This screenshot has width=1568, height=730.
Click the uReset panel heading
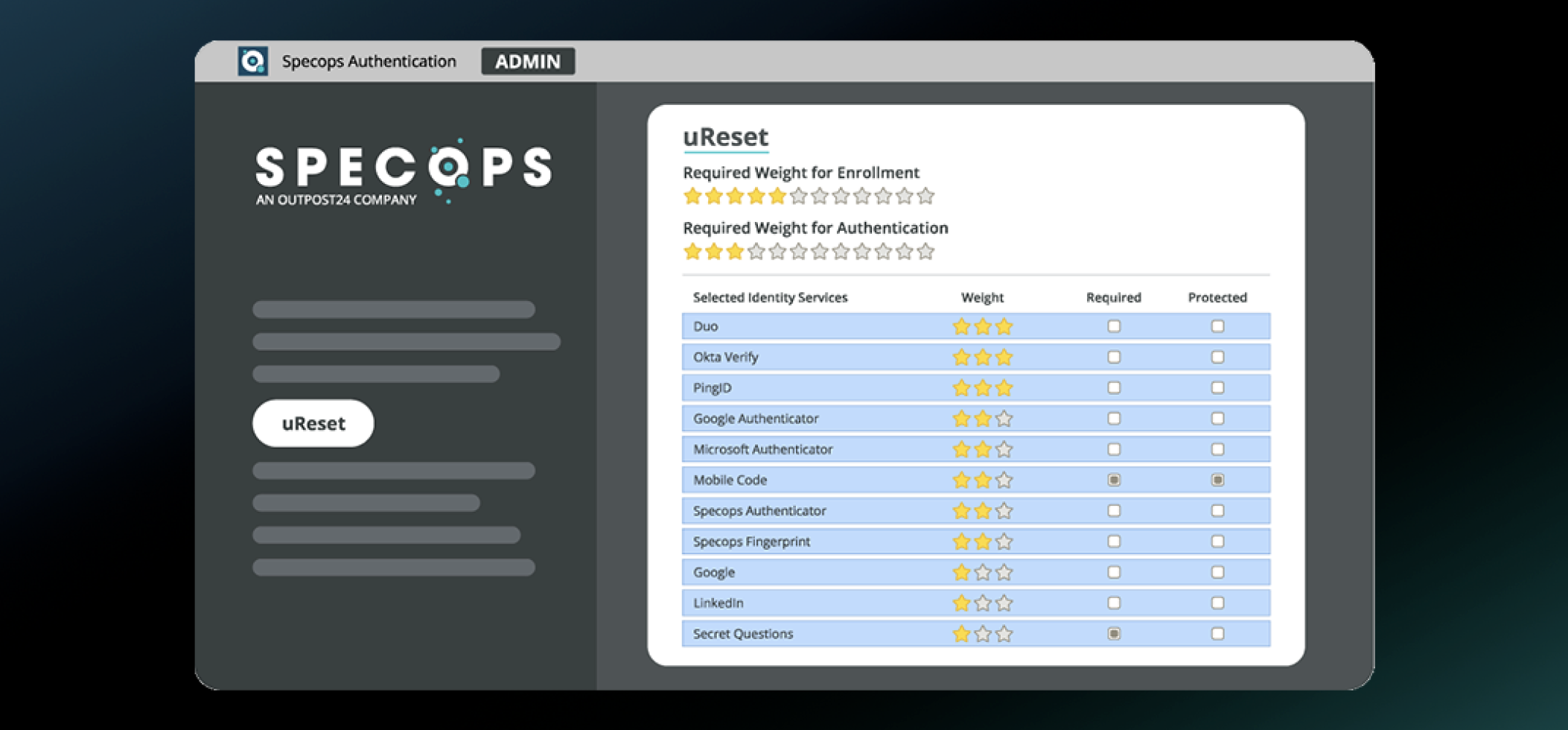(x=725, y=137)
